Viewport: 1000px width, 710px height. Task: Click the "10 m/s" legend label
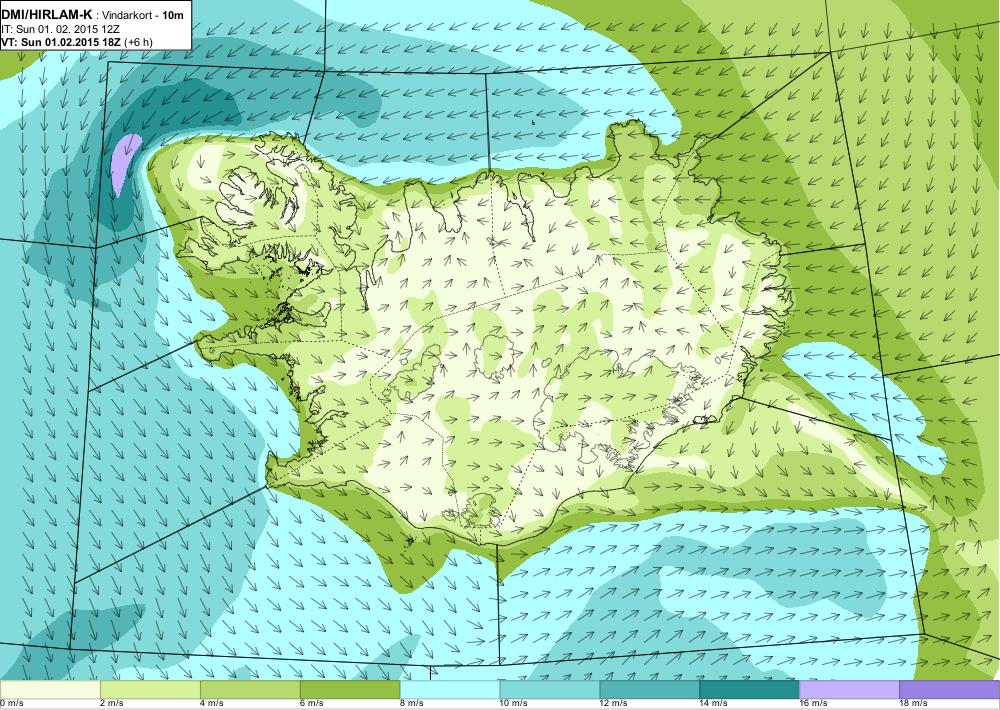(514, 704)
